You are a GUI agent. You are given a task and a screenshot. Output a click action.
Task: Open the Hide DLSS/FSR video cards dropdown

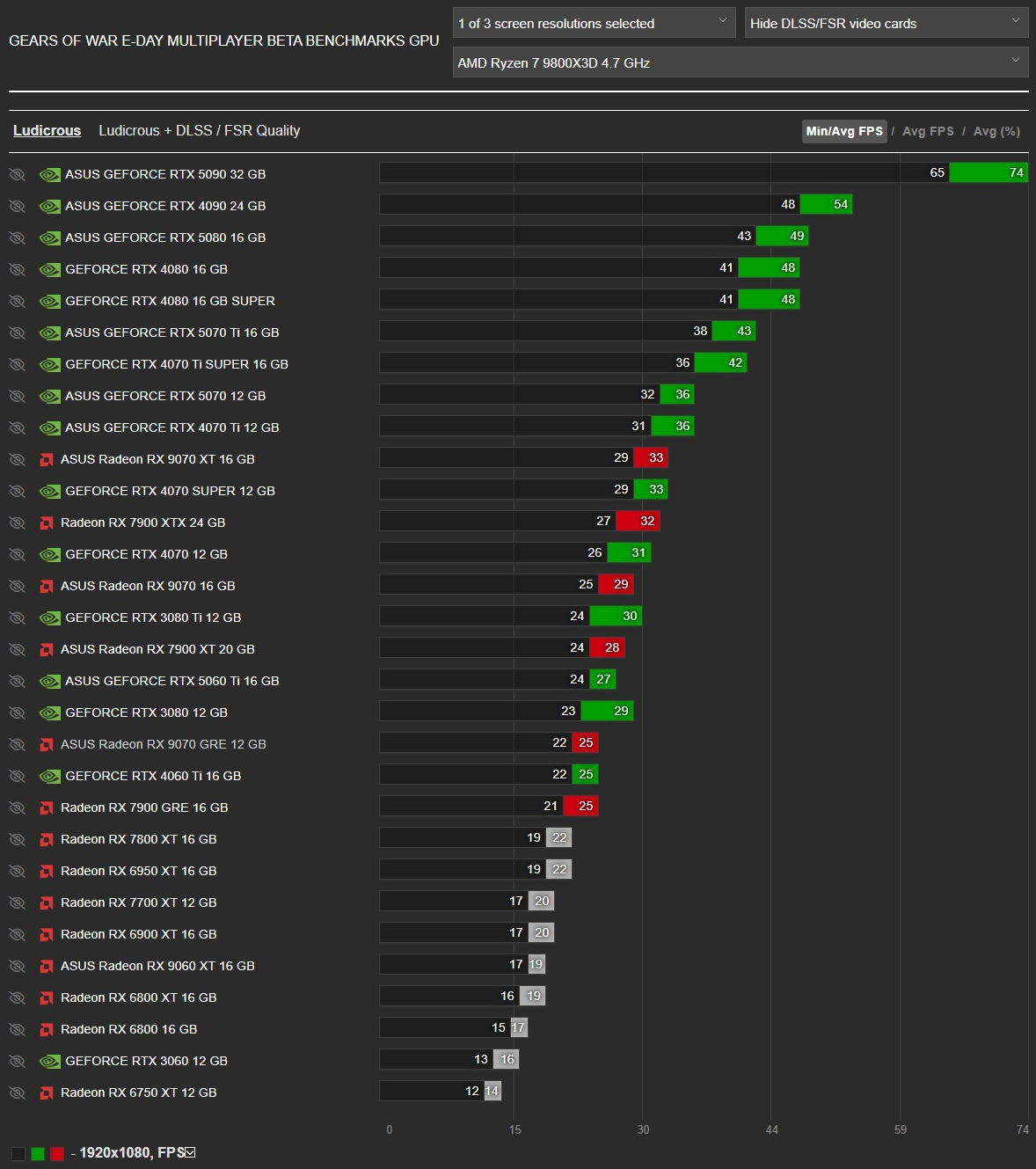(x=886, y=23)
